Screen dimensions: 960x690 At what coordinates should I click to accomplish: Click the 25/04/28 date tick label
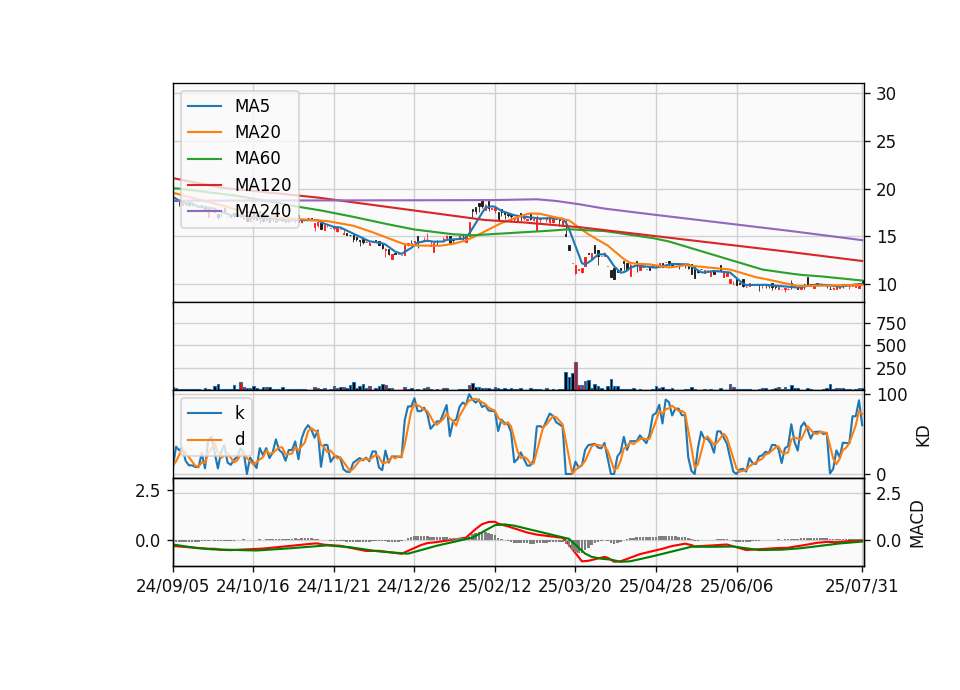click(x=656, y=586)
